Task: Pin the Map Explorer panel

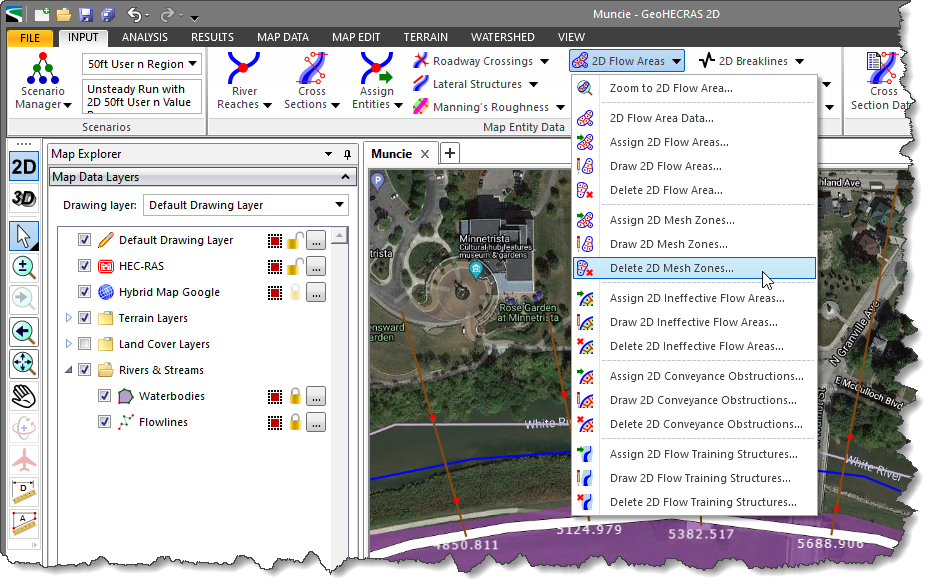Action: (x=348, y=154)
